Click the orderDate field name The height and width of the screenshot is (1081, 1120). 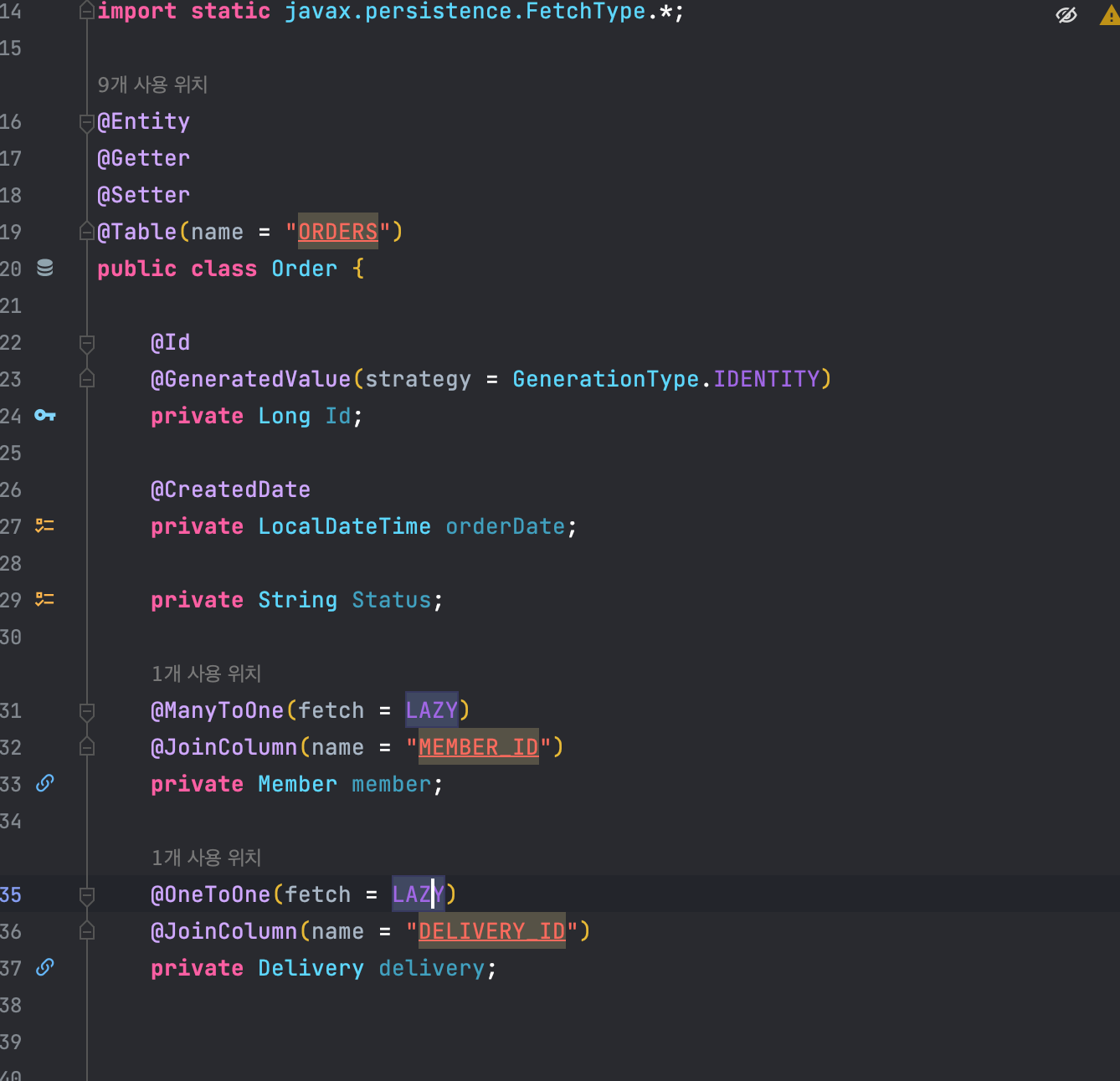coord(505,525)
